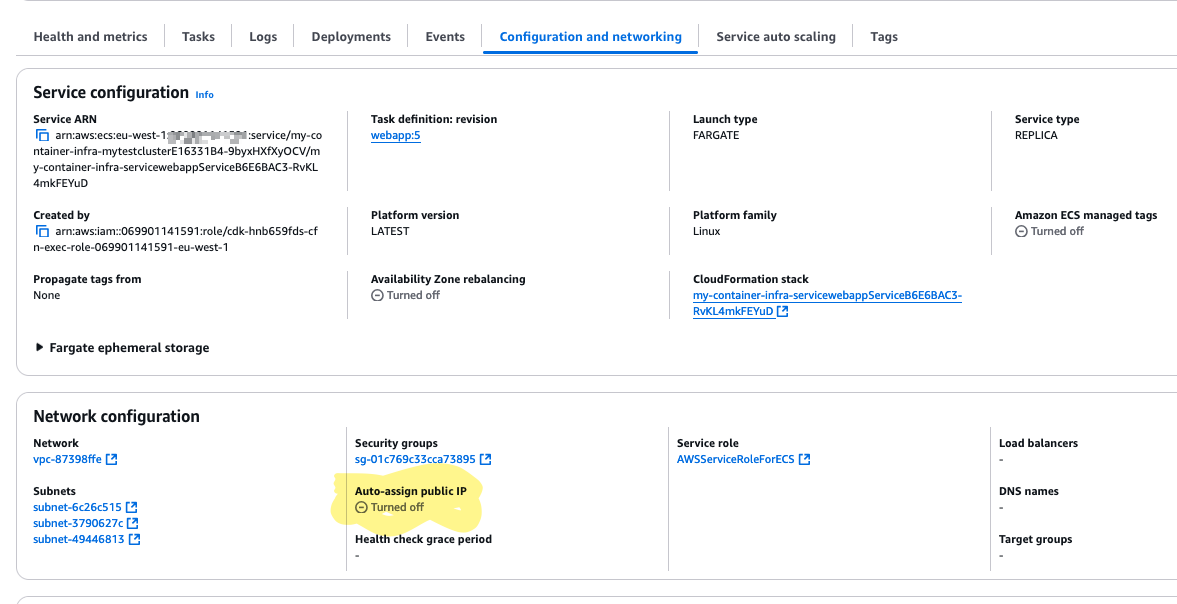The width and height of the screenshot is (1177, 604).
Task: Click external link icon beside vpc-87398ffe
Action: [112, 460]
